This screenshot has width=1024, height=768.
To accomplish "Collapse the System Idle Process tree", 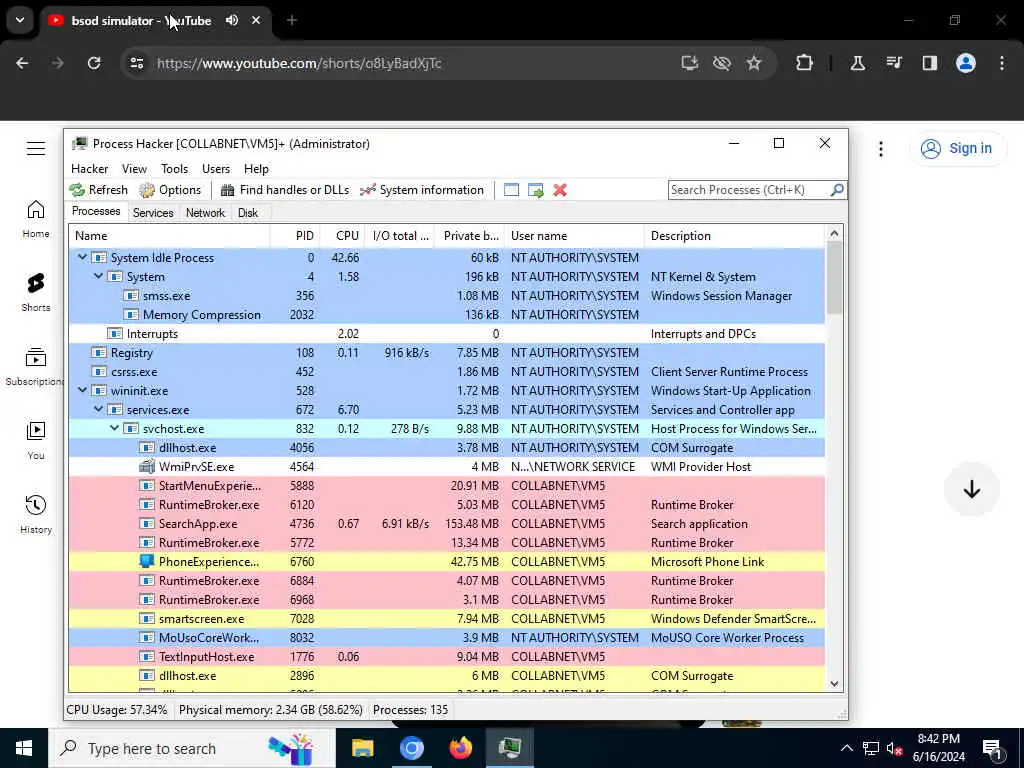I will pyautogui.click(x=82, y=257).
